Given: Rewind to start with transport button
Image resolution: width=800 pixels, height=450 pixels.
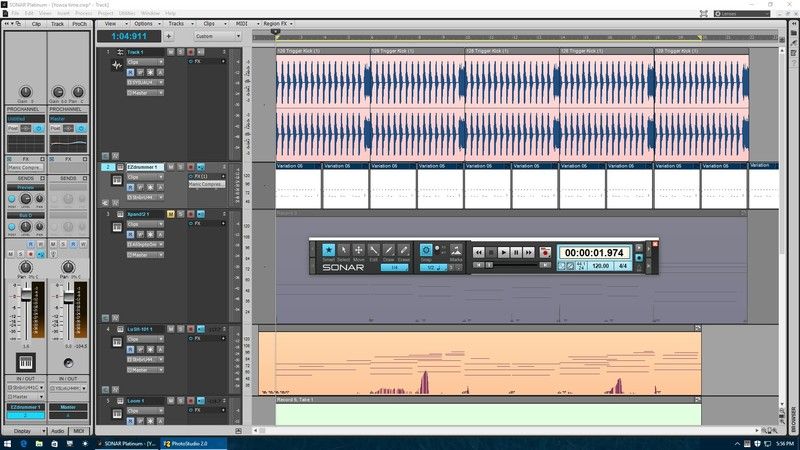Looking at the screenshot, I should click(x=480, y=253).
